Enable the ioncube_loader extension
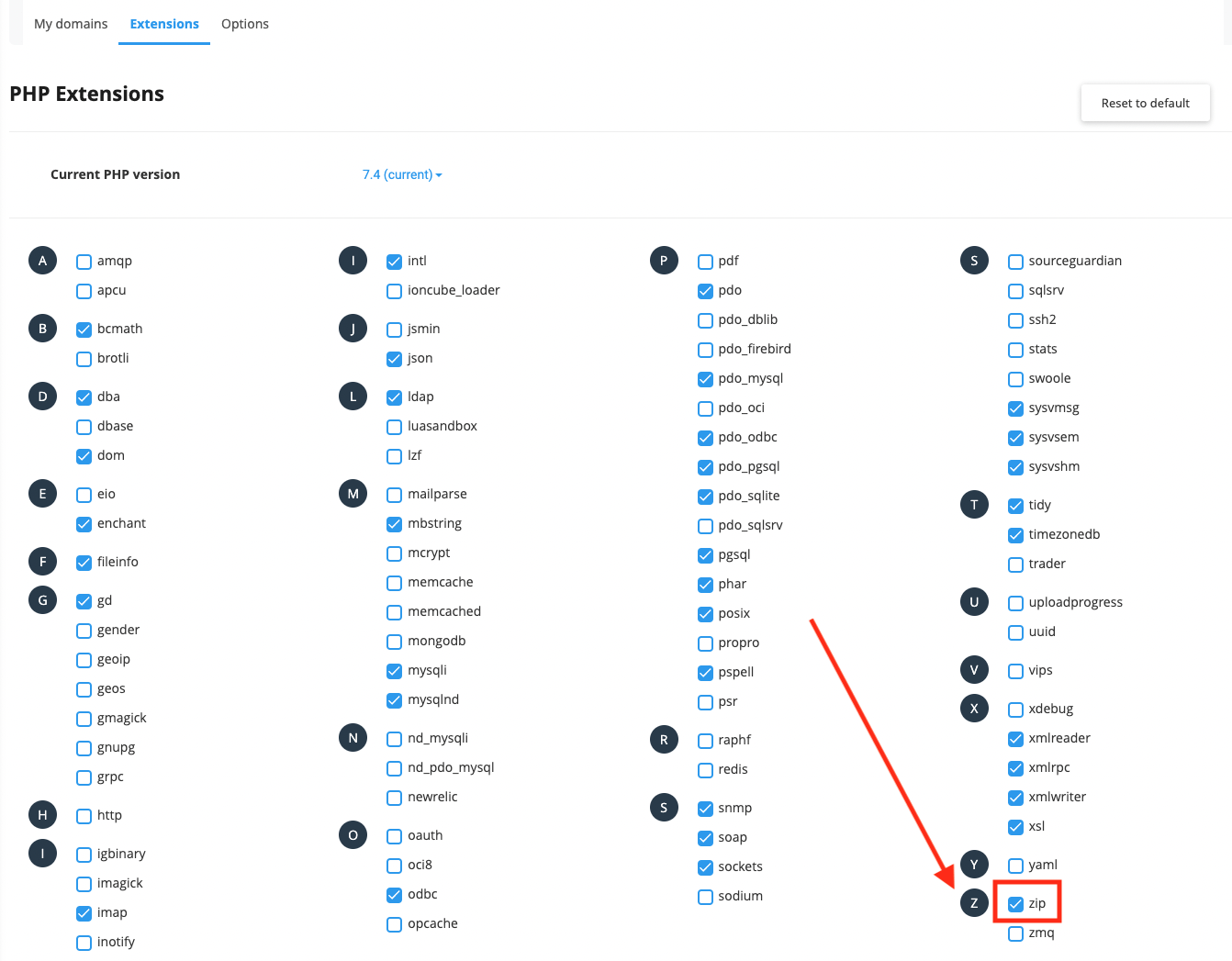 coord(395,290)
